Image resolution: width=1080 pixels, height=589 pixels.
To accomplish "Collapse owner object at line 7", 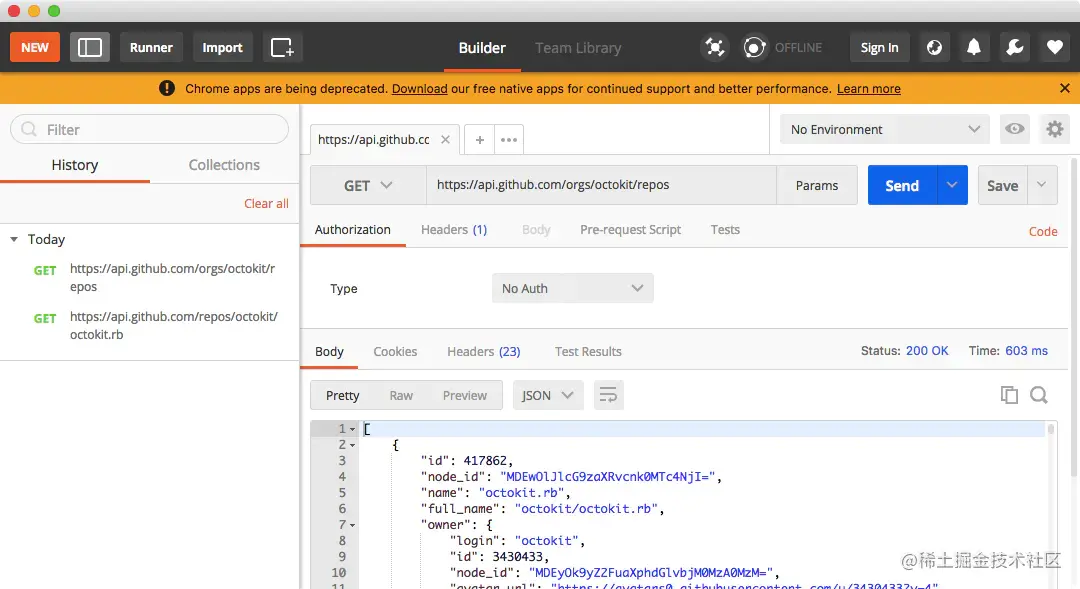I will tap(353, 525).
